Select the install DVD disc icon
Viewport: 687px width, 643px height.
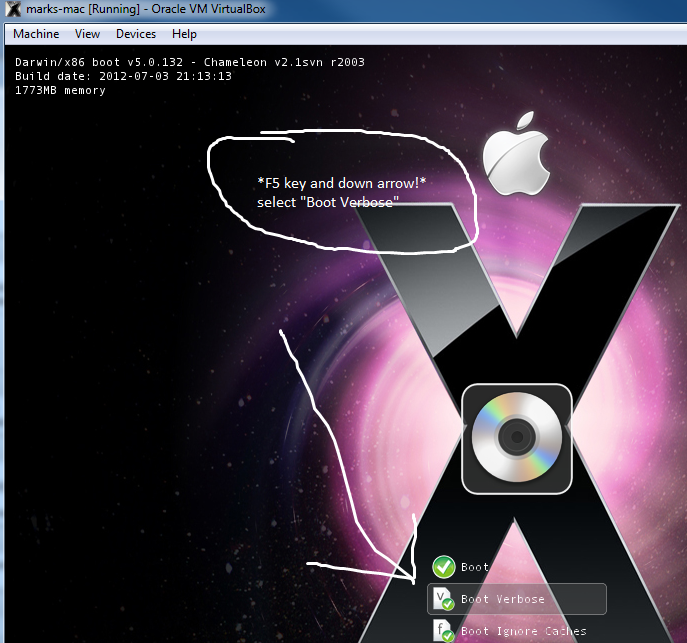517,438
